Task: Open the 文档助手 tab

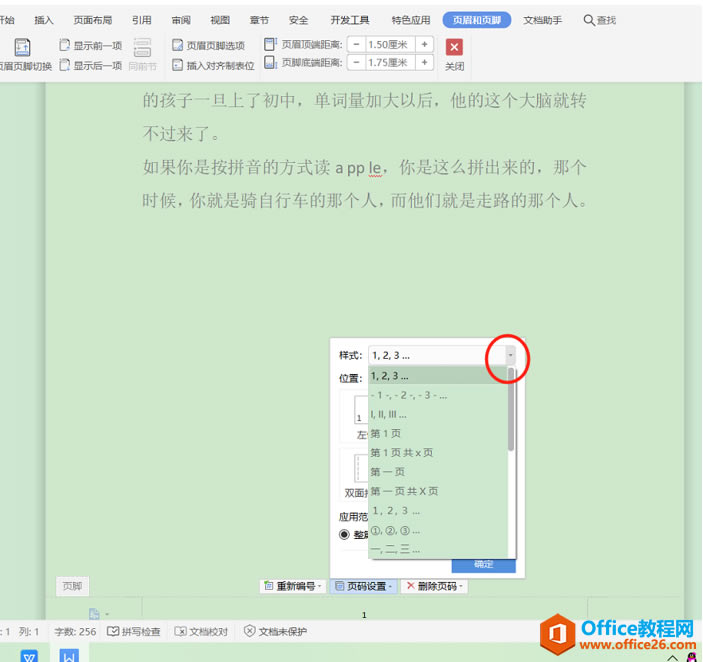Action: [542, 20]
